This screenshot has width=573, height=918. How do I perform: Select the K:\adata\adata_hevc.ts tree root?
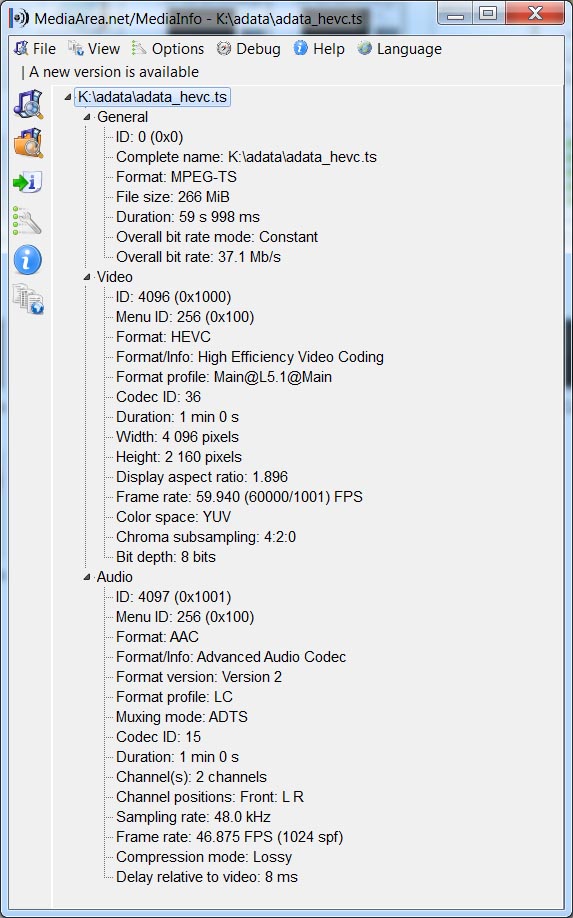pos(152,97)
